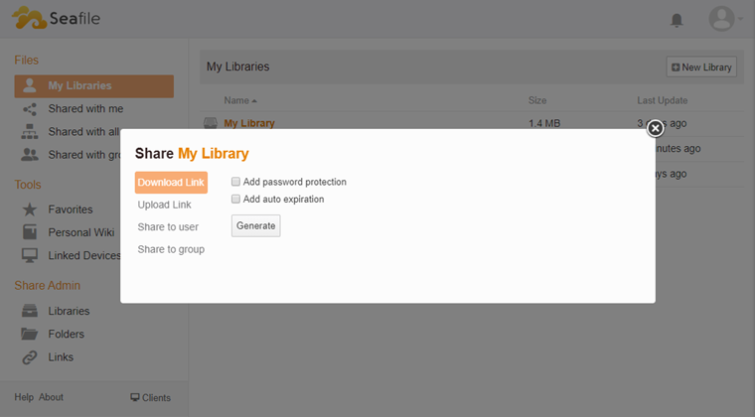Screen dimensions: 755x417
Task: Enable Add password protection checkbox
Action: tap(235, 182)
